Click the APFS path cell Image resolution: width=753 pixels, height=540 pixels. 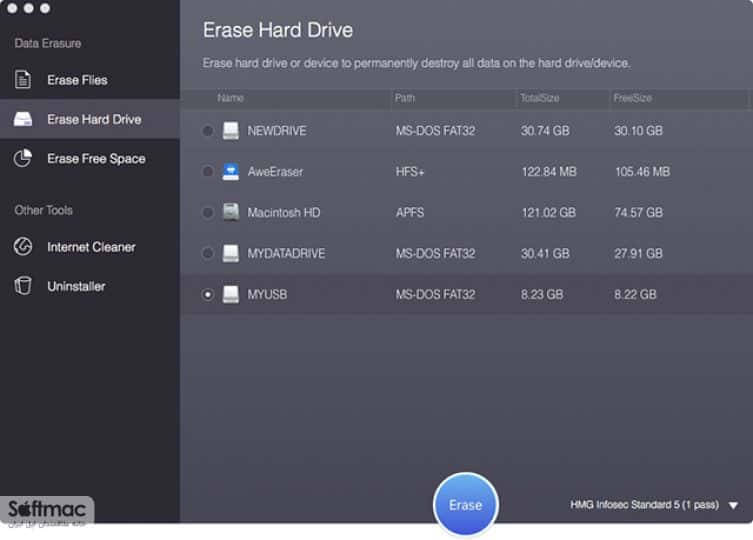pyautogui.click(x=410, y=212)
